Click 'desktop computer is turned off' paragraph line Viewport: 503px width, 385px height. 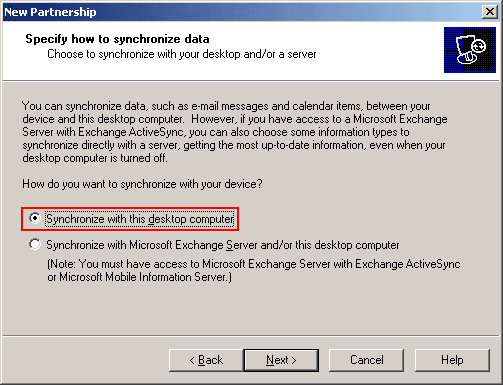click(x=95, y=158)
